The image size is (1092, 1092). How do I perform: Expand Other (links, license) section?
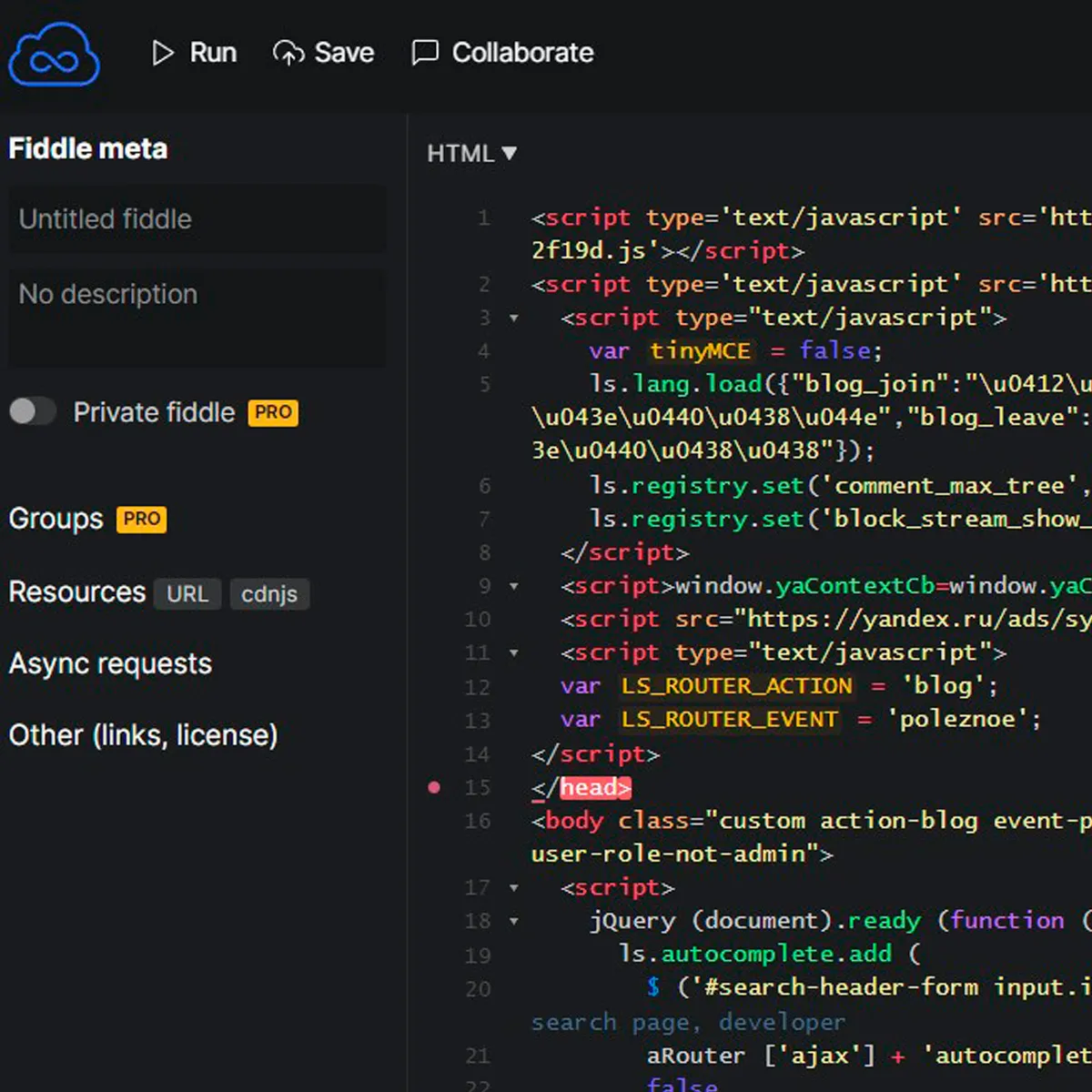point(144,735)
